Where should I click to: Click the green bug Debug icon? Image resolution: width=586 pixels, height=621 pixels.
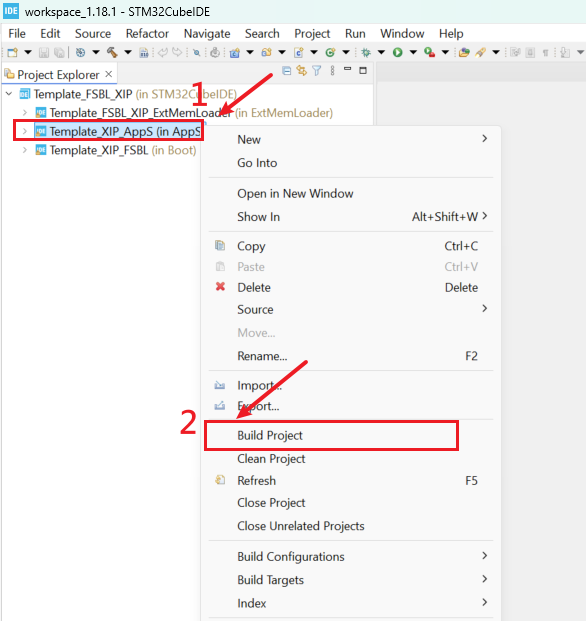[x=366, y=52]
